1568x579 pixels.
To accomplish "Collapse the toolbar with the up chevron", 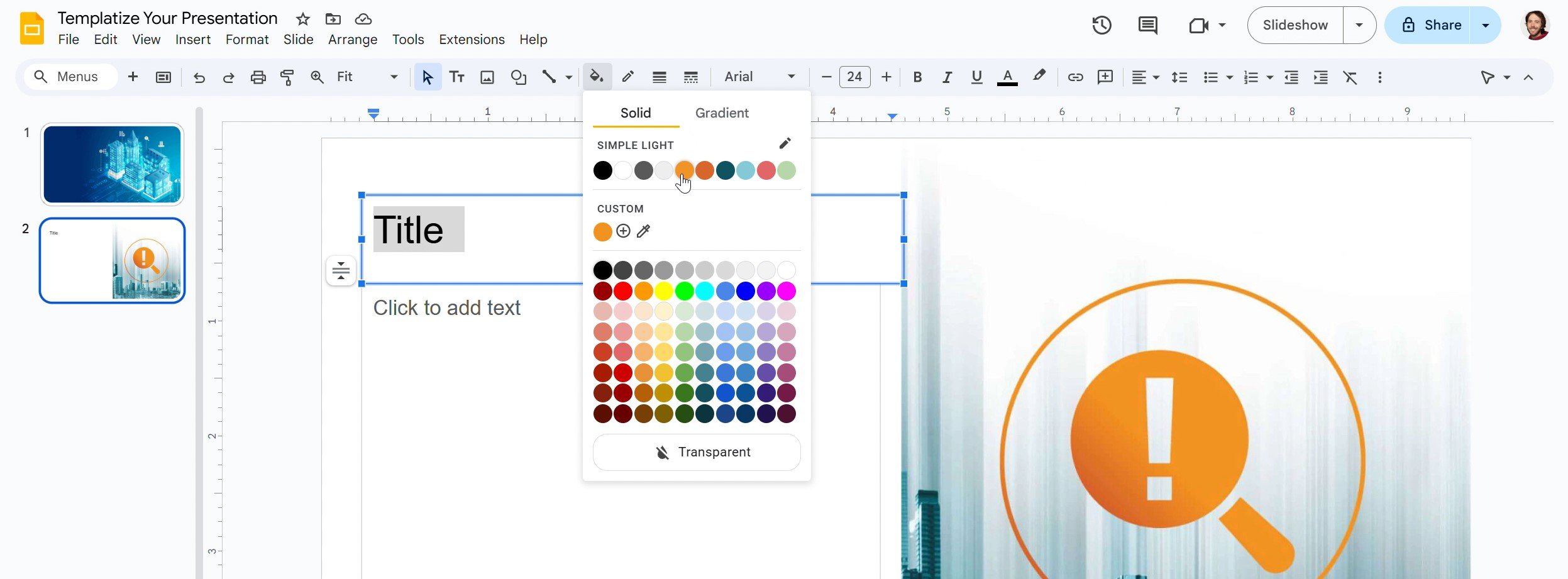I will tap(1528, 77).
